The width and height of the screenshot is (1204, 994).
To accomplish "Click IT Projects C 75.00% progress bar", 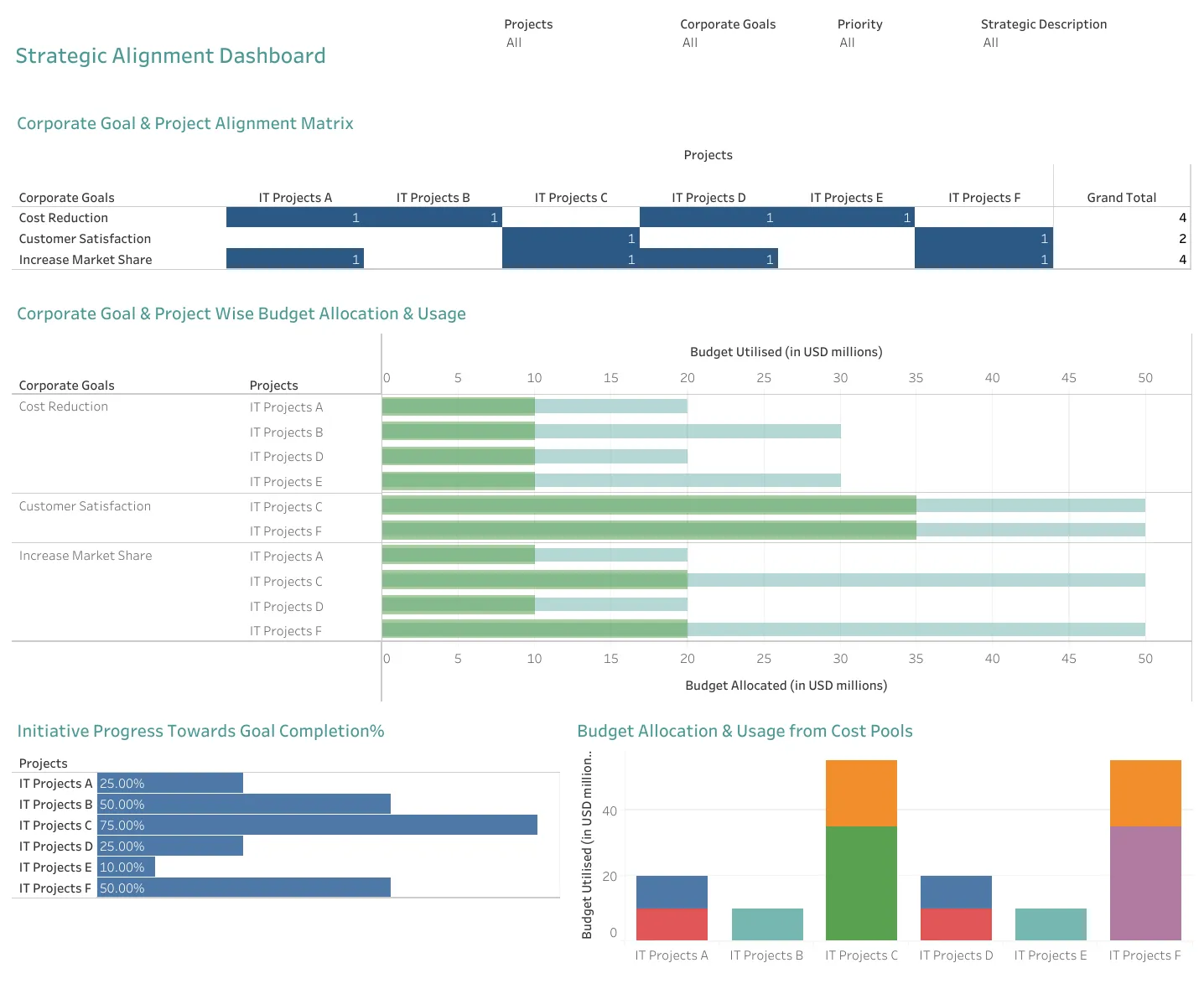I will (x=317, y=826).
